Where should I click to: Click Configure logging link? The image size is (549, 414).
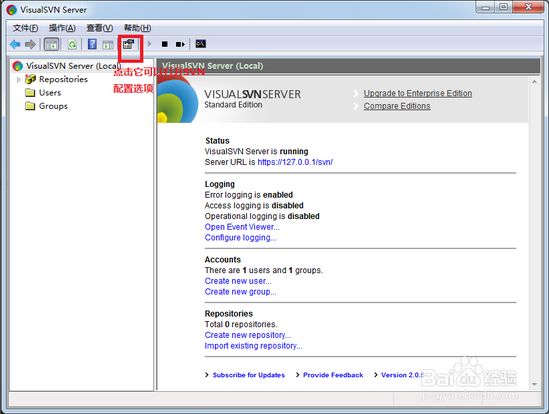[240, 238]
